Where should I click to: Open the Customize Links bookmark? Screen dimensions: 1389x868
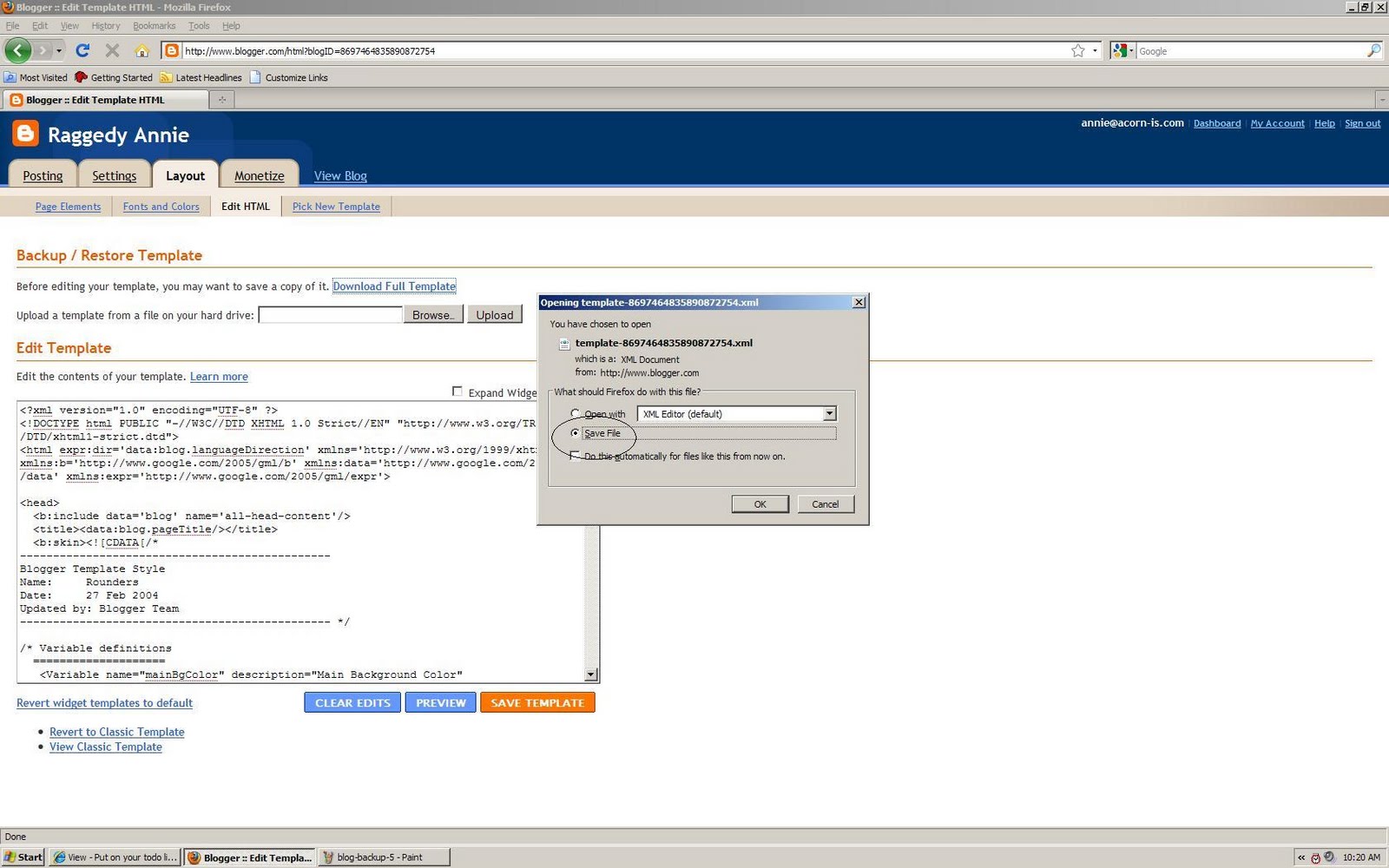click(x=289, y=77)
